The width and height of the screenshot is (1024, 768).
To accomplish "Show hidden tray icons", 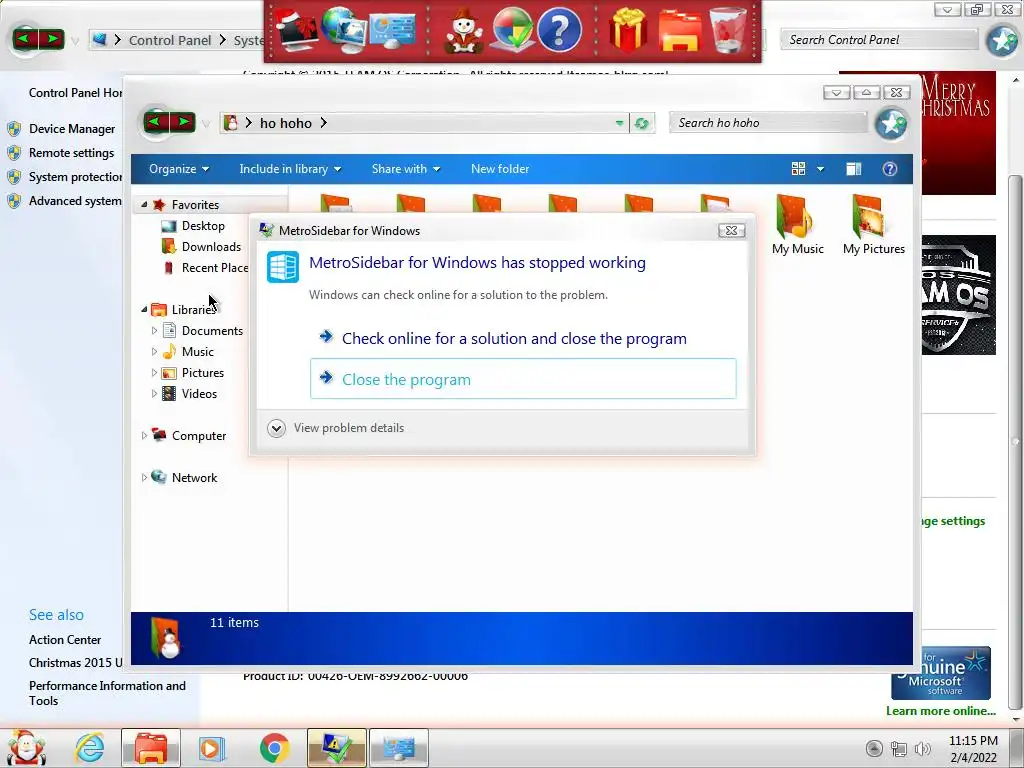I will (874, 748).
